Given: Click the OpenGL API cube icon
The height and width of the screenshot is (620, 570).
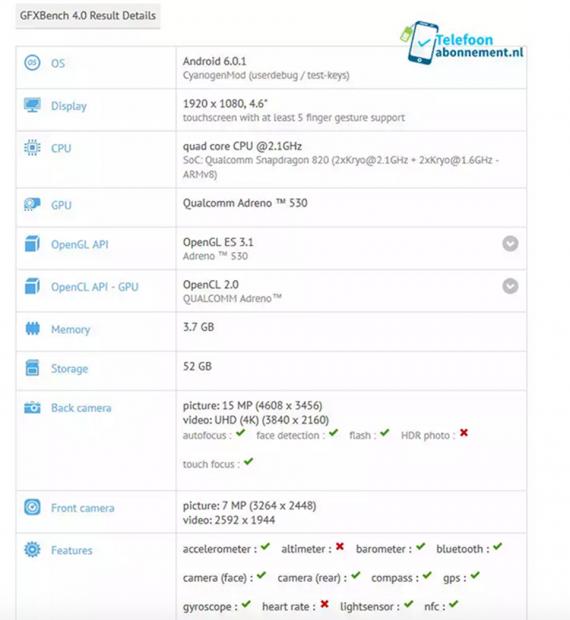Looking at the screenshot, I should (x=32, y=243).
